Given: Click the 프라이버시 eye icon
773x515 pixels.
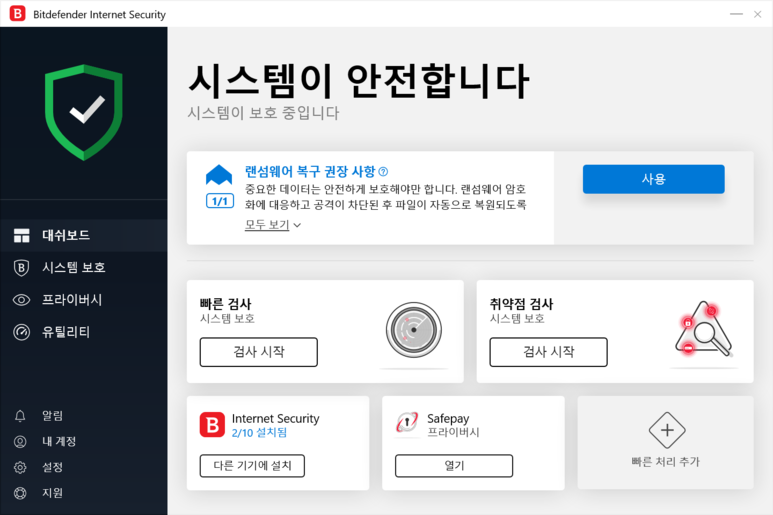Looking at the screenshot, I should coord(21,300).
